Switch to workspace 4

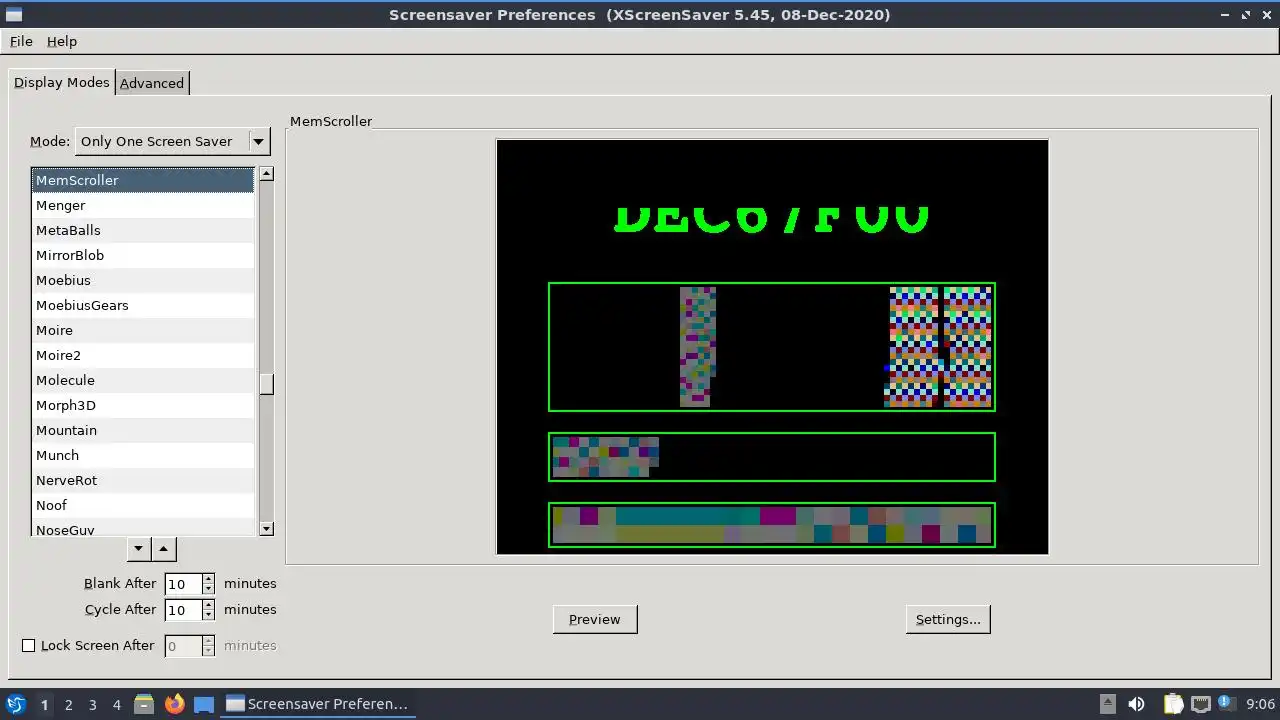tap(116, 704)
